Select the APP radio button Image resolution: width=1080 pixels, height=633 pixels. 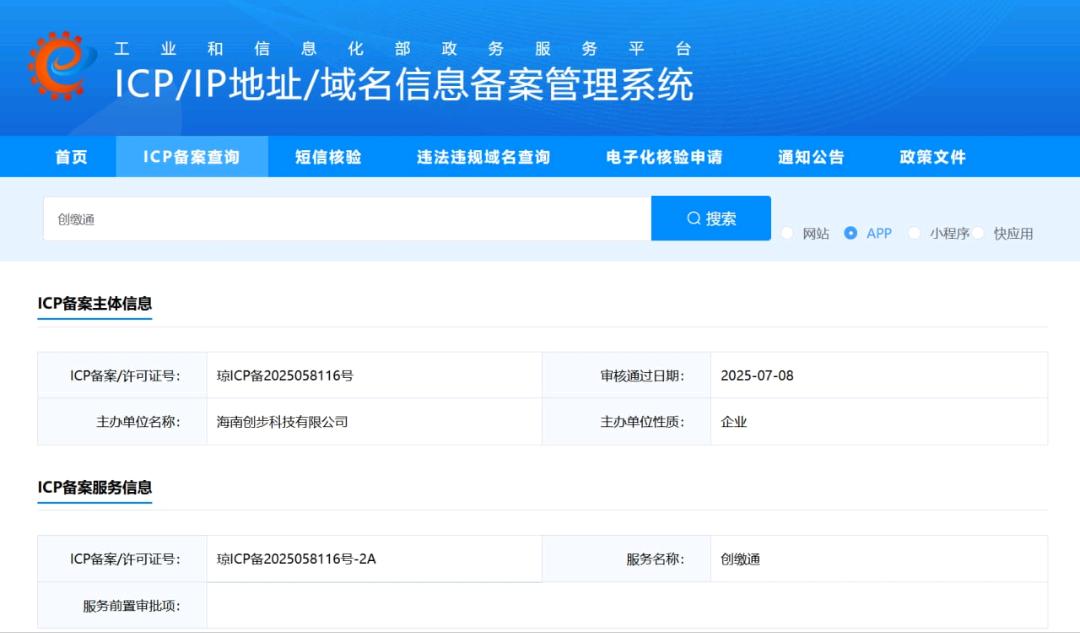point(850,233)
